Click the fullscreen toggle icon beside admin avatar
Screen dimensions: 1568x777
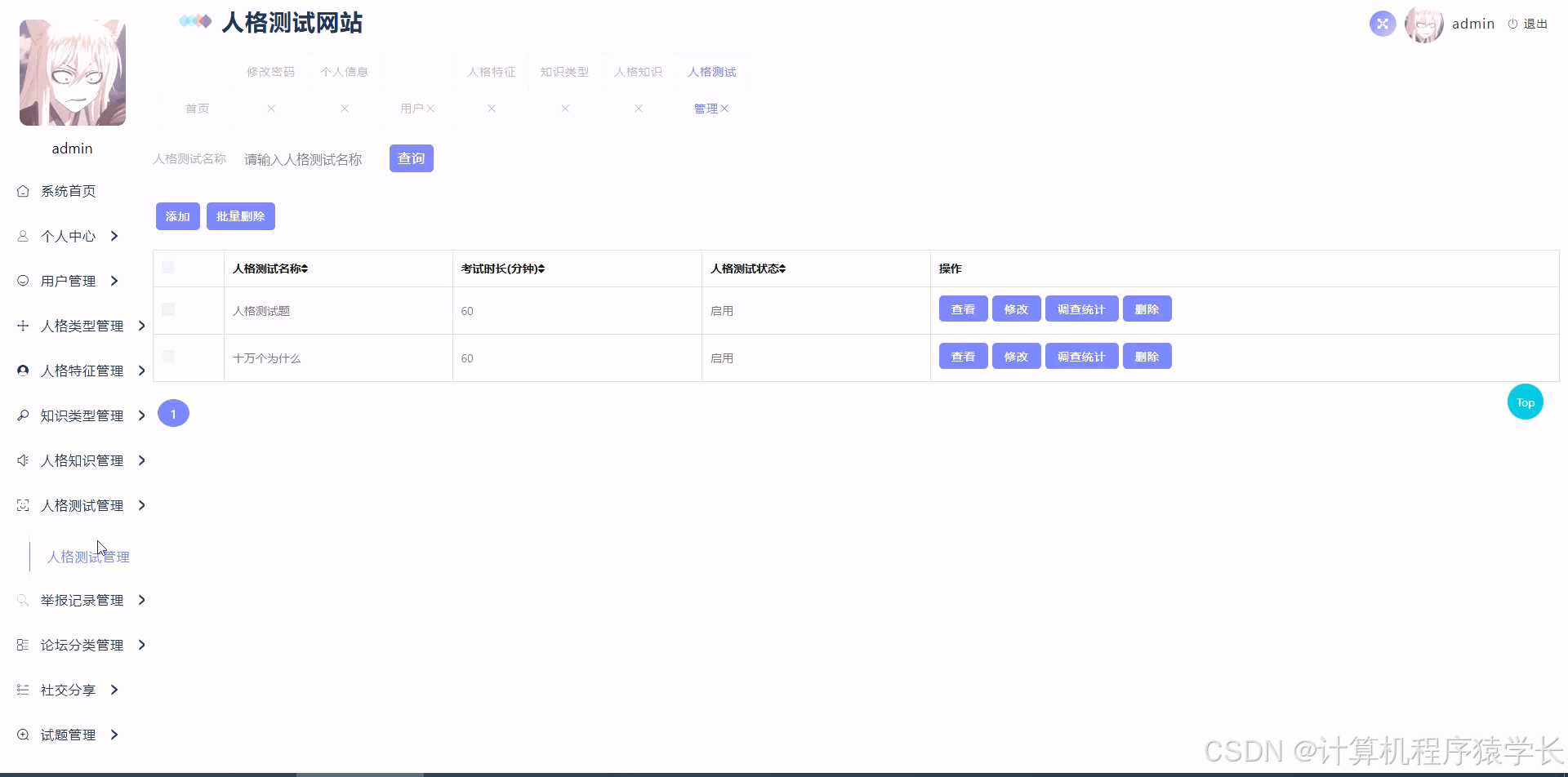[x=1382, y=24]
